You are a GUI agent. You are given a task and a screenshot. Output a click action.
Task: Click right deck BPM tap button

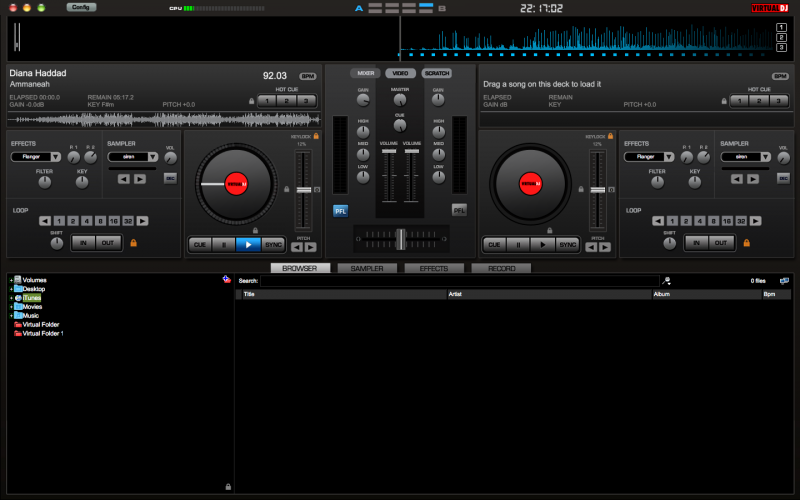pos(780,77)
